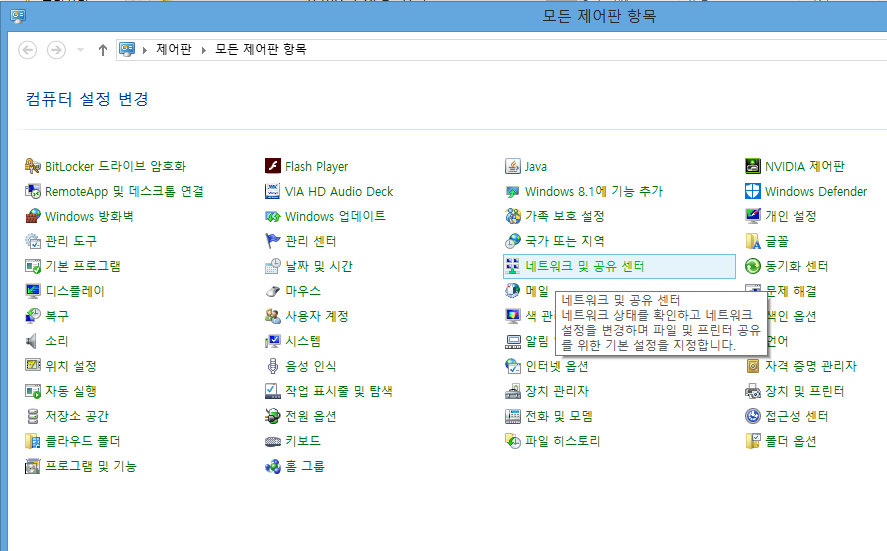The height and width of the screenshot is (551, 887).
Task: Click the NVIDIA 제어판 icon
Action: tap(753, 166)
